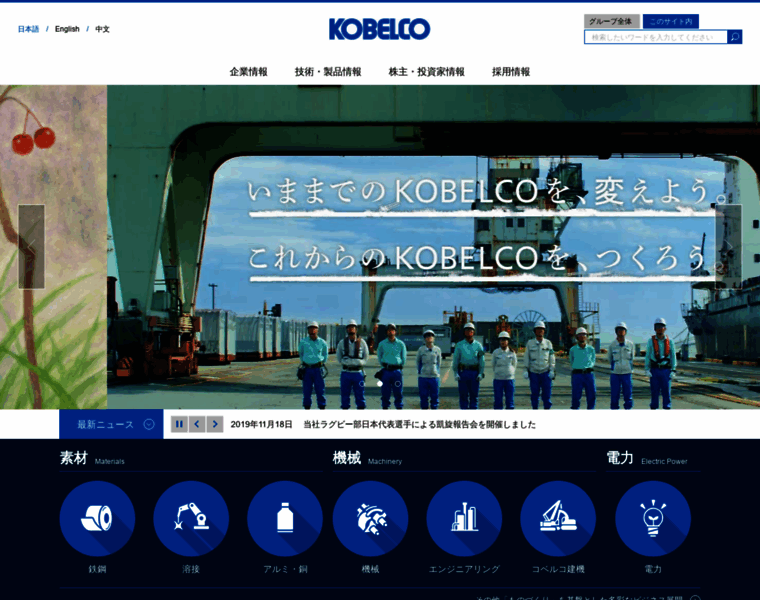Click the cherry illustration slide thumbnail
This screenshot has height=600, width=760.
[53, 247]
